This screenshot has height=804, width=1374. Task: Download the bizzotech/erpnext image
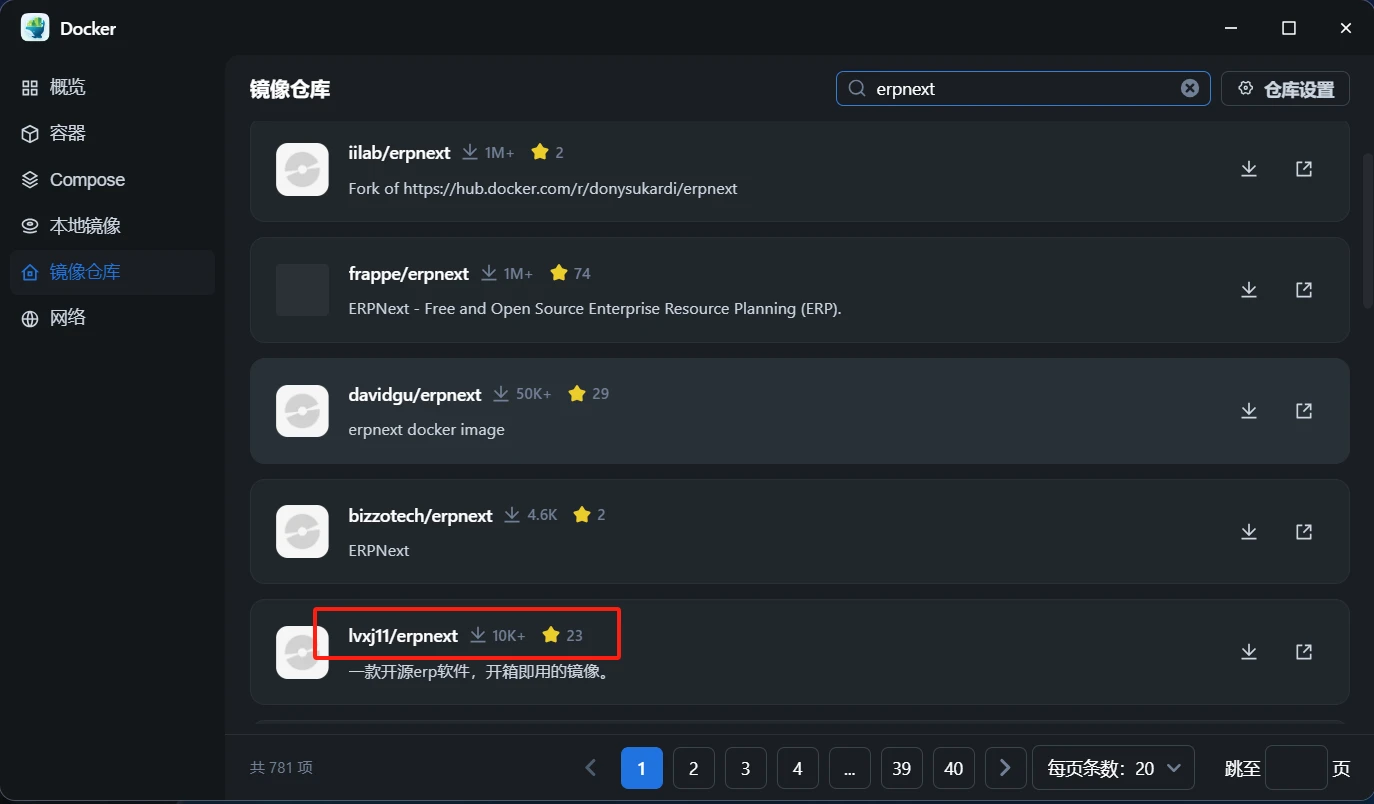[1249, 532]
